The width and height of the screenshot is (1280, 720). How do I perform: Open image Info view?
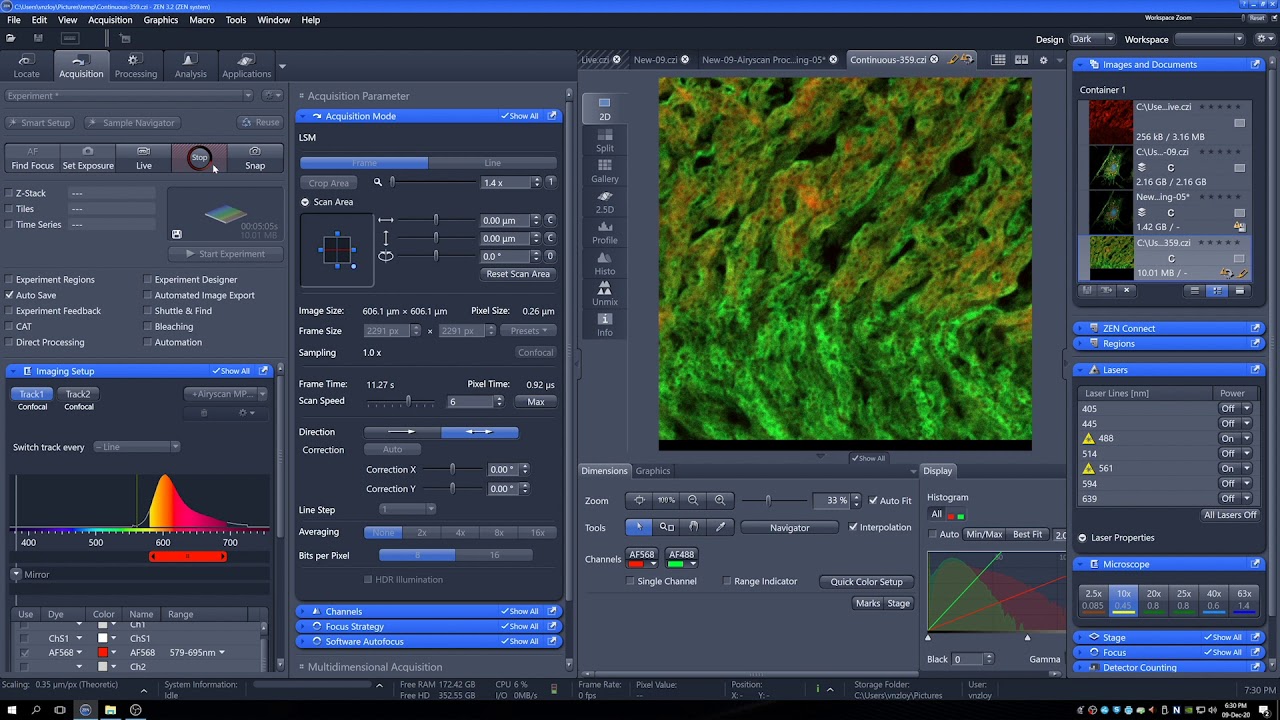[x=605, y=325]
